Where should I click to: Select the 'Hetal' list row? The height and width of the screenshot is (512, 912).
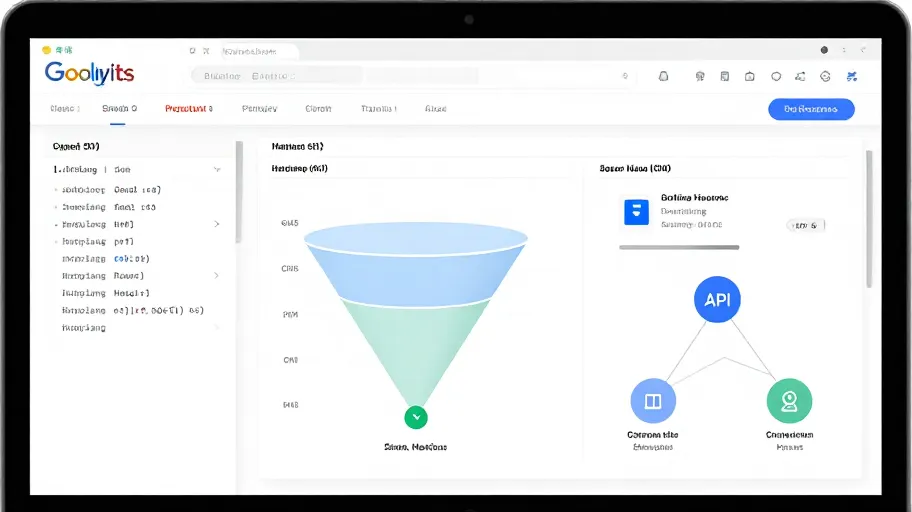pos(137,293)
